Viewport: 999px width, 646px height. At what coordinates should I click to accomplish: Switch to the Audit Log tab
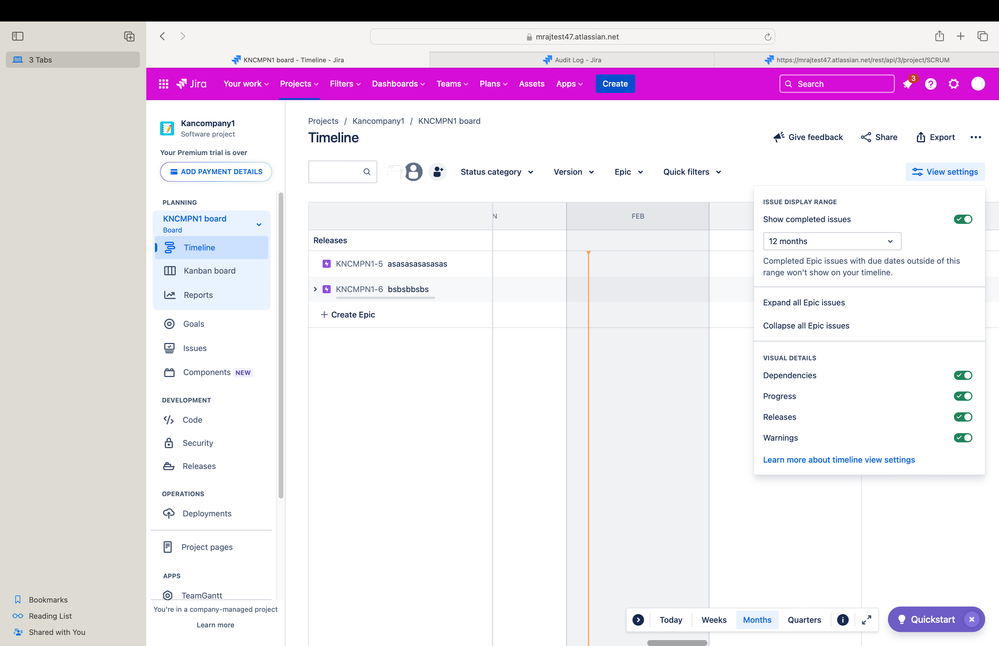coord(572,60)
